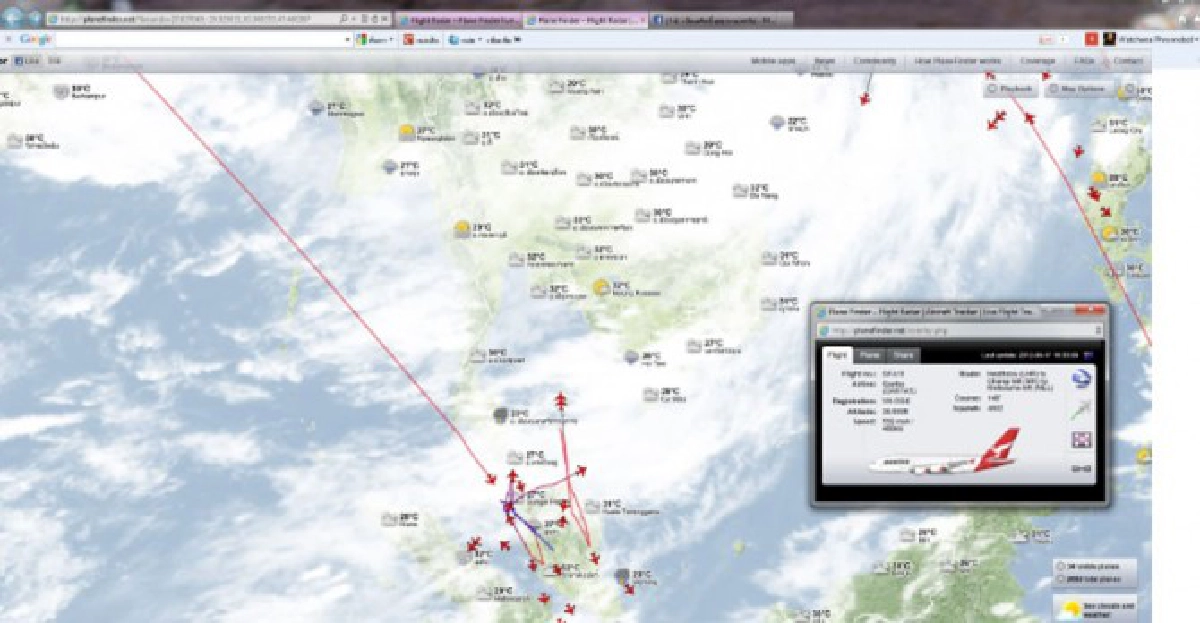Toggle the clouds and weather overlay
The image size is (1200, 623).
point(1094,608)
